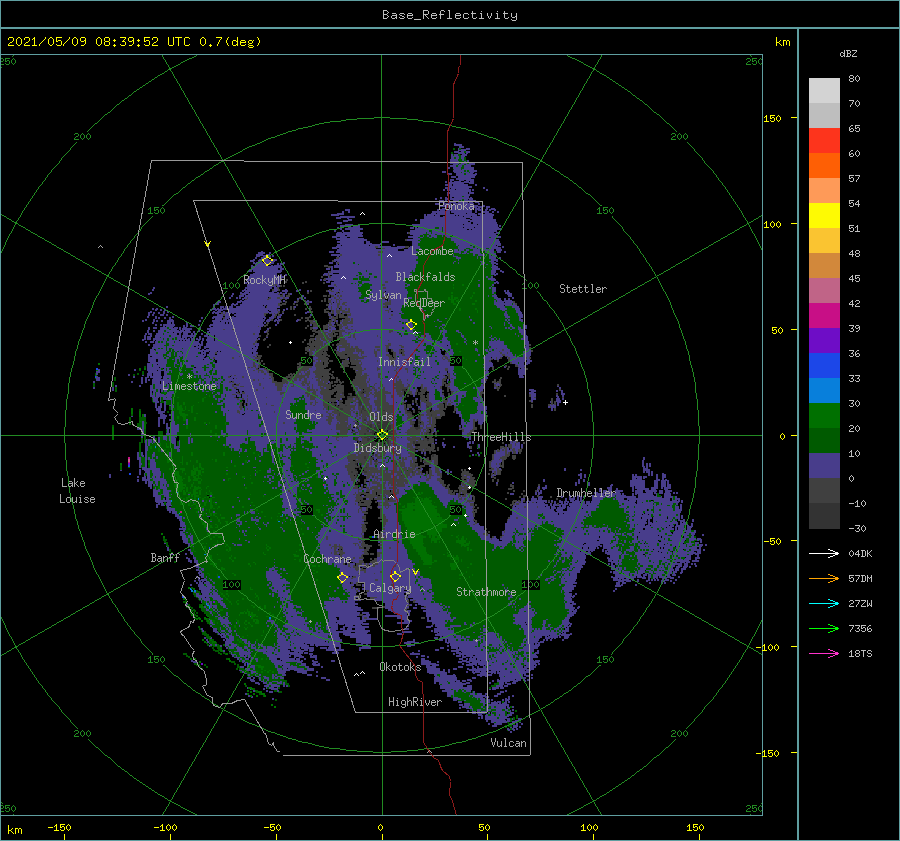This screenshot has height=841, width=900.
Task: Click the Cochrane city label
Action: pyautogui.click(x=327, y=559)
